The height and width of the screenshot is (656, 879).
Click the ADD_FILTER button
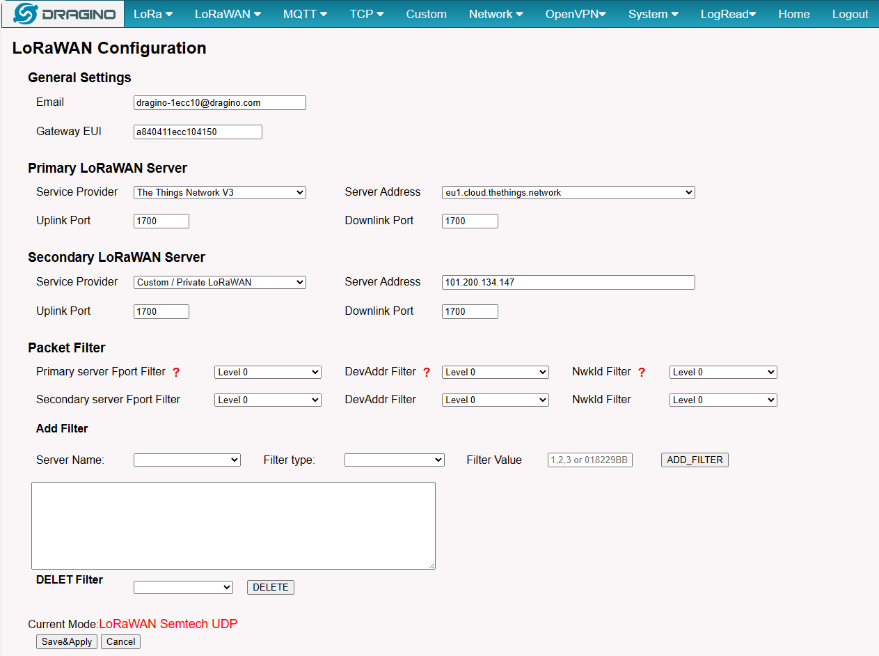(695, 460)
